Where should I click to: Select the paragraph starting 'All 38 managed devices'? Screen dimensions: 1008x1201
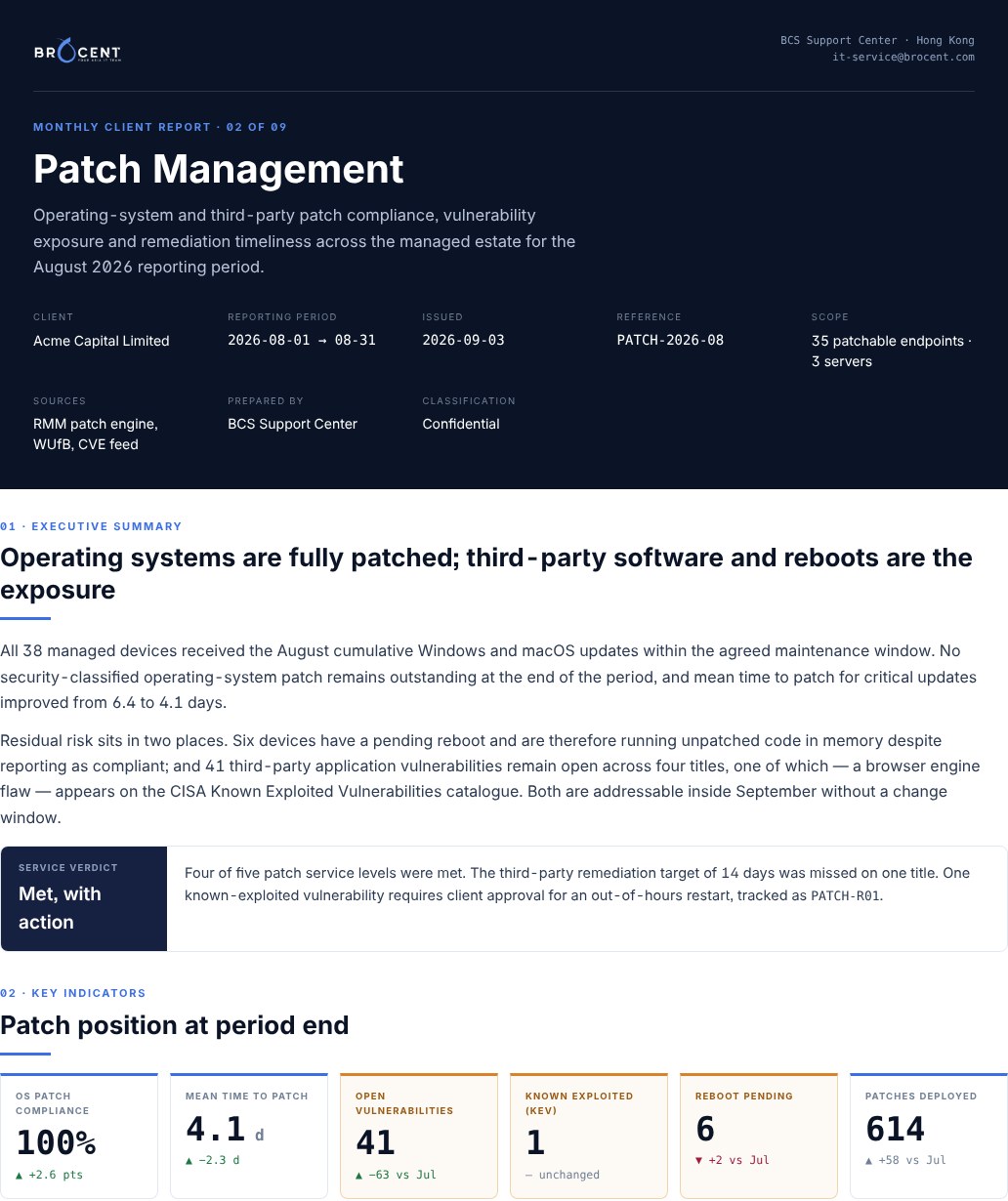(488, 676)
